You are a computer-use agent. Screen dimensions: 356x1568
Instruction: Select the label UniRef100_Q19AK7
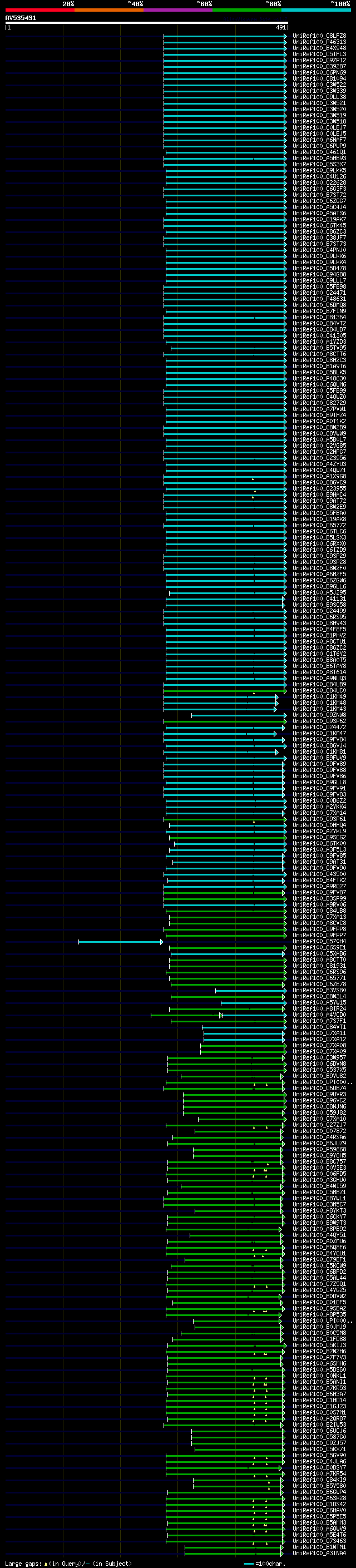[x=319, y=219]
